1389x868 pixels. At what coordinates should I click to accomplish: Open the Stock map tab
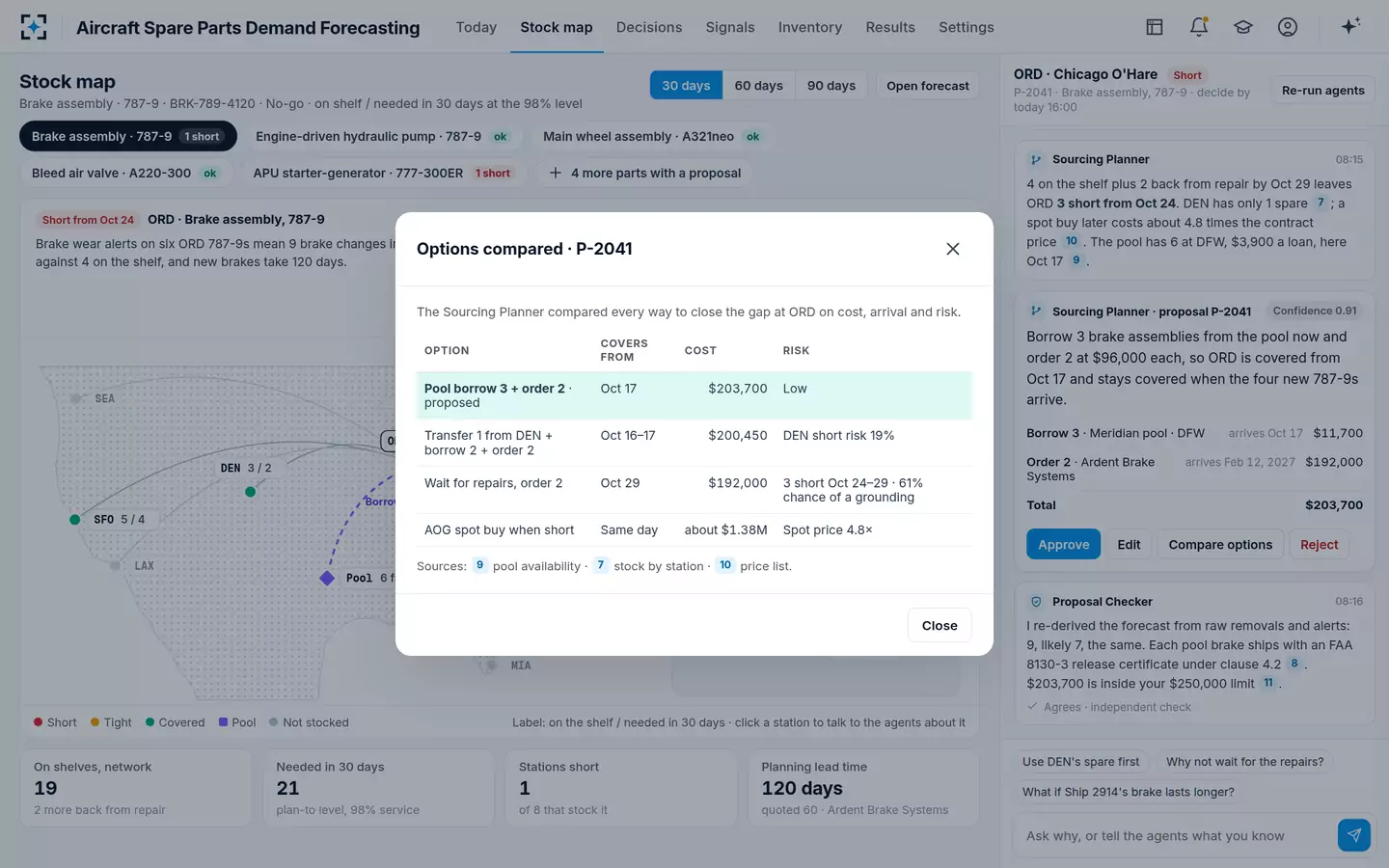click(557, 27)
